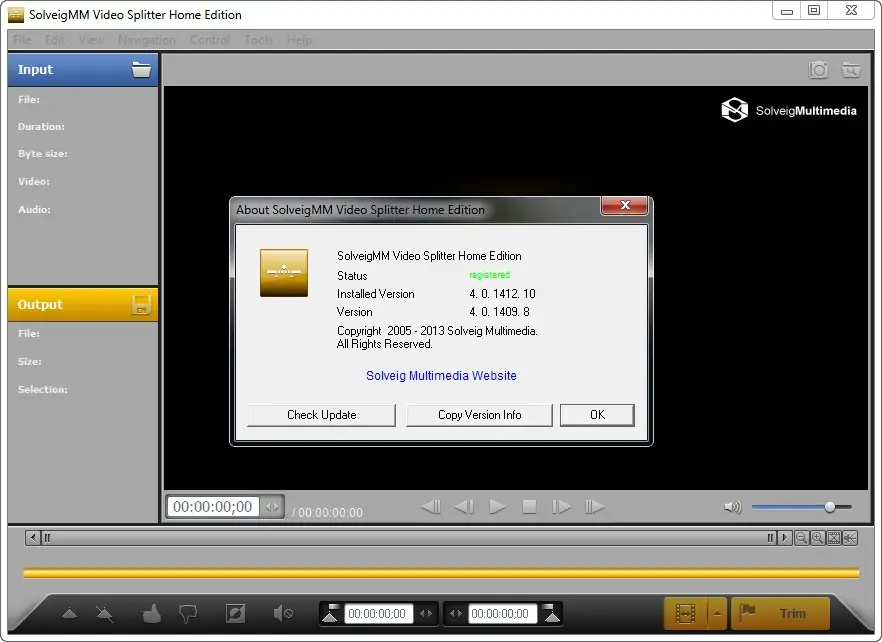Open the Control menu
This screenshot has height=642, width=882.
[x=210, y=40]
